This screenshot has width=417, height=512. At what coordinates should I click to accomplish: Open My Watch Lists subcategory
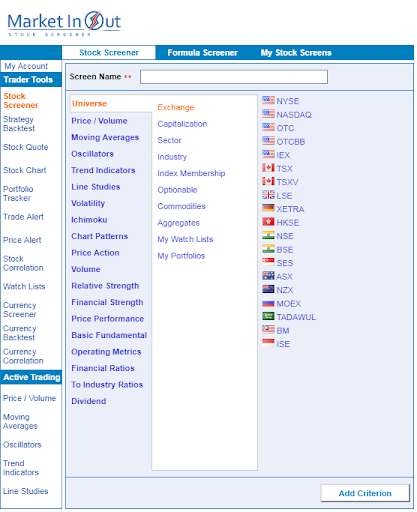pyautogui.click(x=185, y=239)
